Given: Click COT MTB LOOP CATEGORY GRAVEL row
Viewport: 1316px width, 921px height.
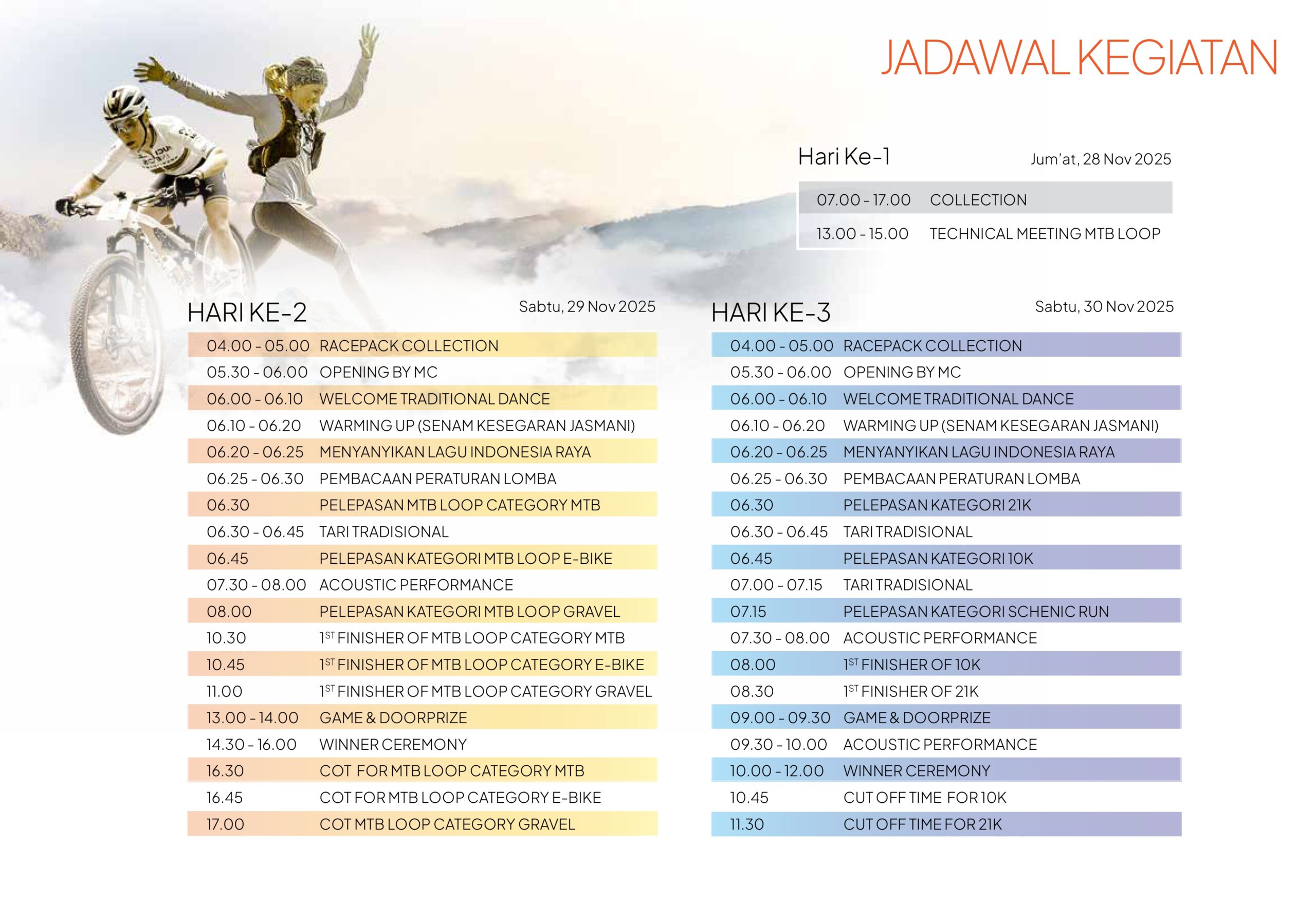Looking at the screenshot, I should [x=422, y=824].
